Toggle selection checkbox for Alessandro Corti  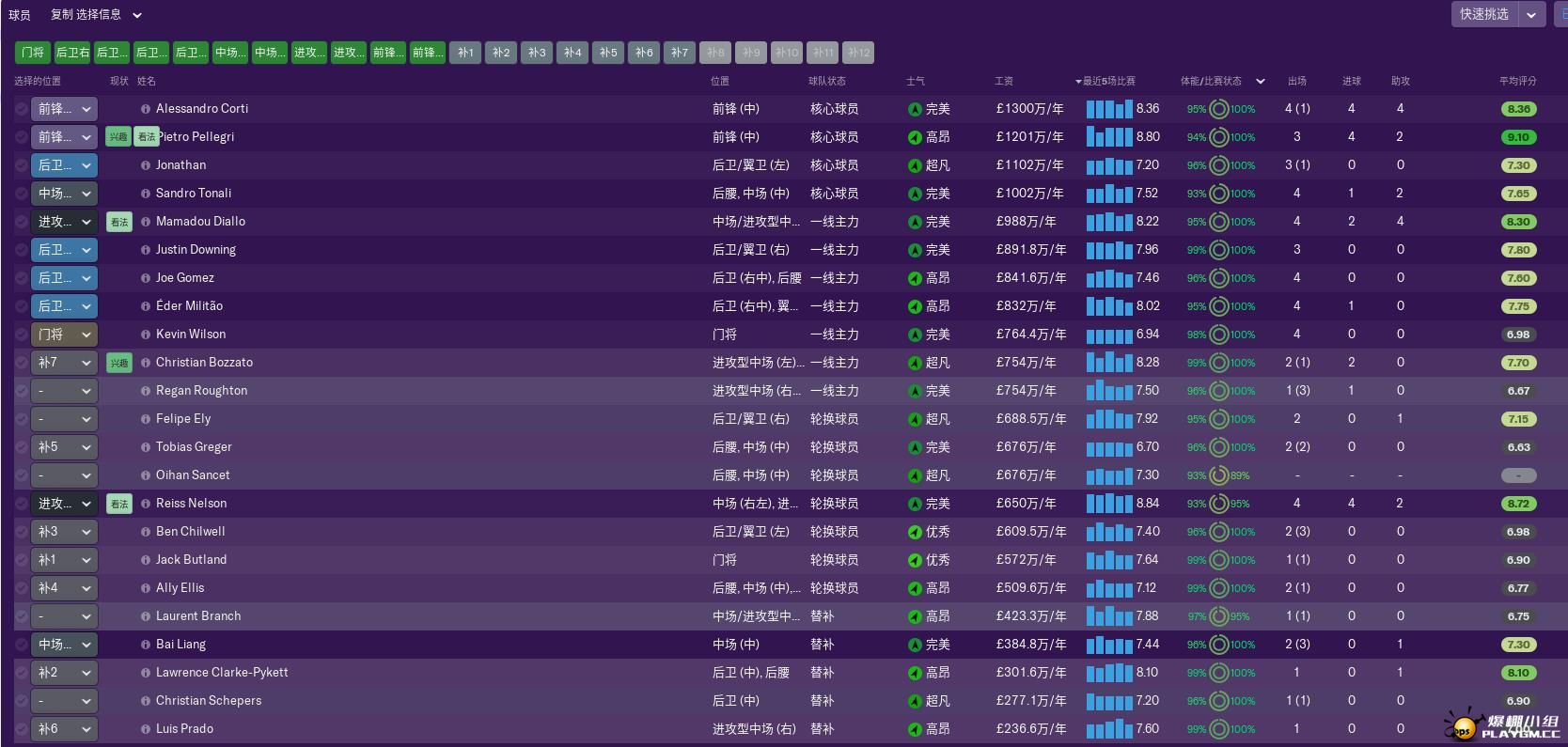point(21,109)
